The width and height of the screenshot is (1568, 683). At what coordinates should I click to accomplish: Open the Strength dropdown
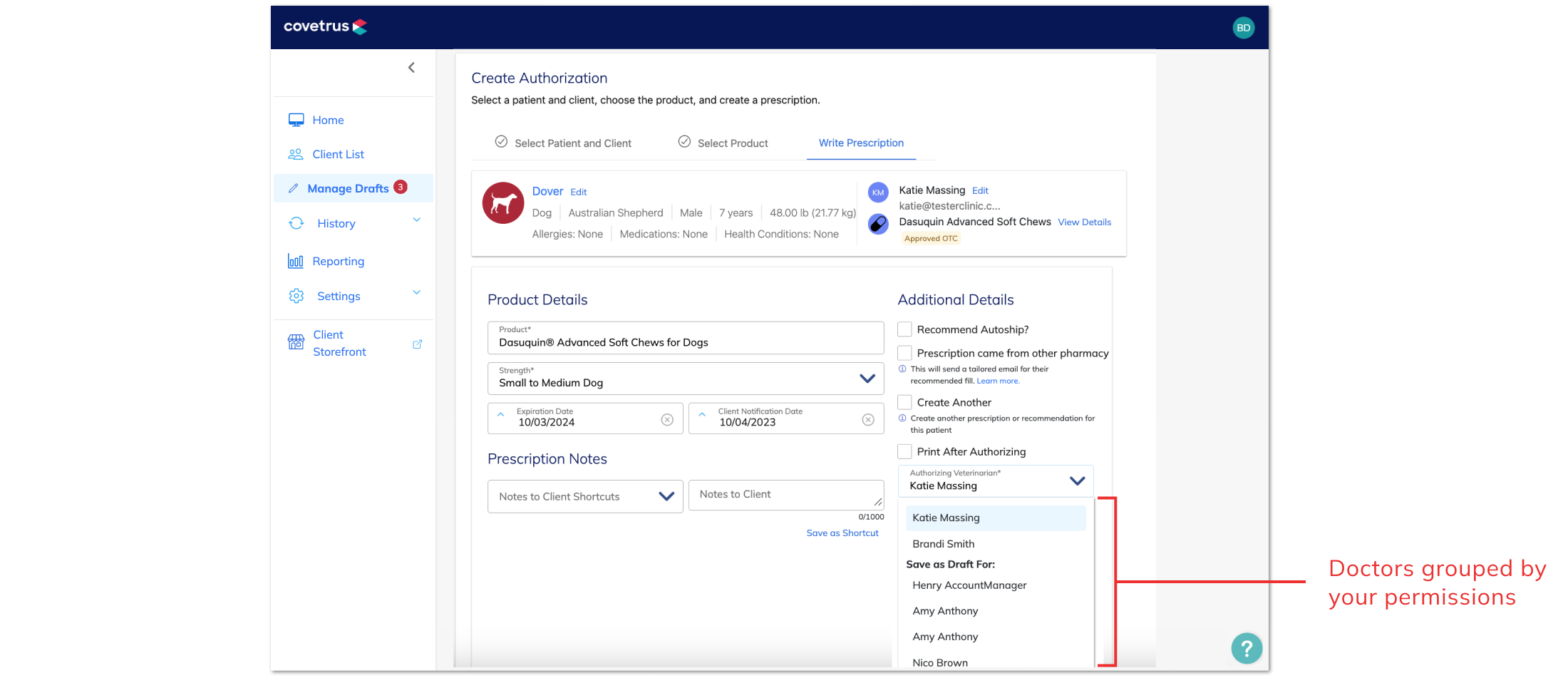[686, 379]
